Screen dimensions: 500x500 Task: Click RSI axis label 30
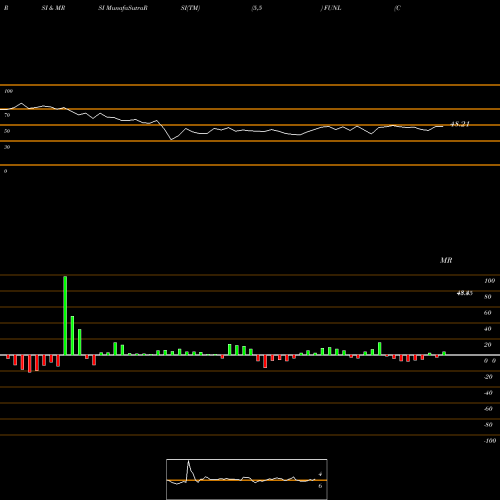[7, 147]
